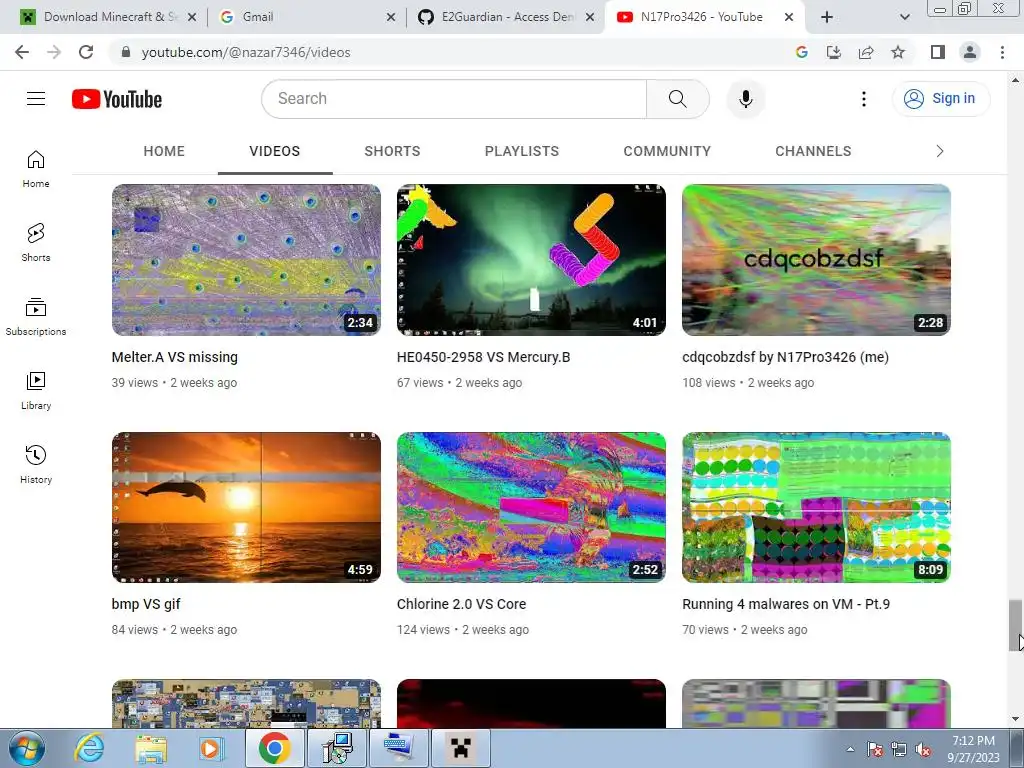Screen dimensions: 1024x768
Task: Open the Windows Start button
Action: (27, 748)
